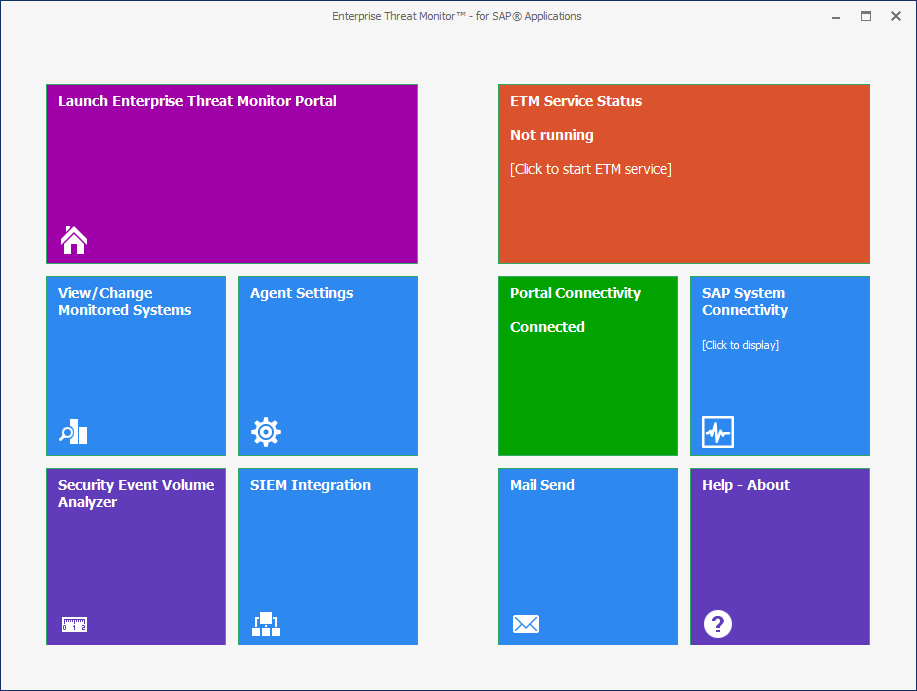917x691 pixels.
Task: Click the home icon in the portal tile
Action: (74, 240)
